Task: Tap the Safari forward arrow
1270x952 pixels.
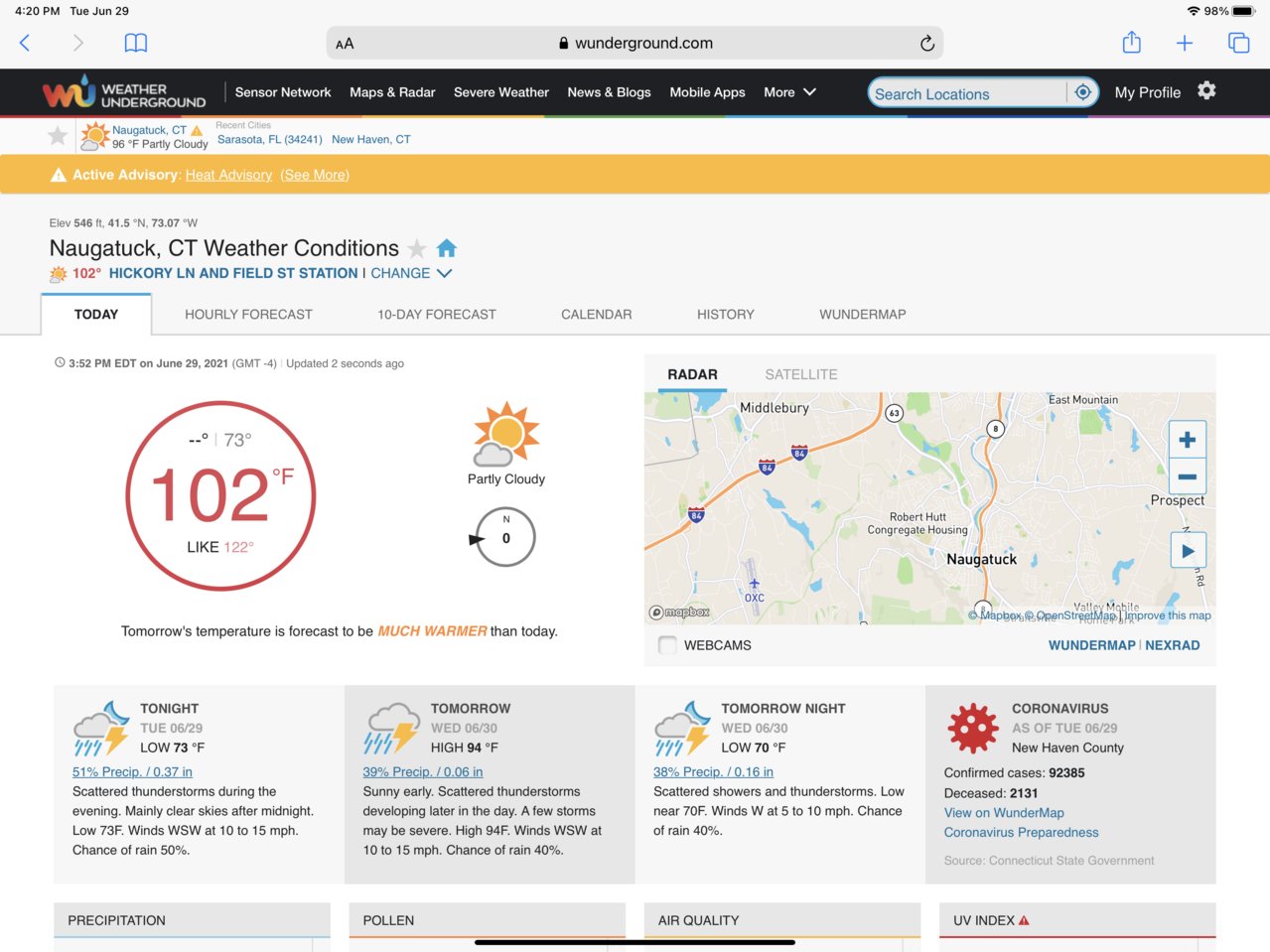Action: pyautogui.click(x=78, y=43)
